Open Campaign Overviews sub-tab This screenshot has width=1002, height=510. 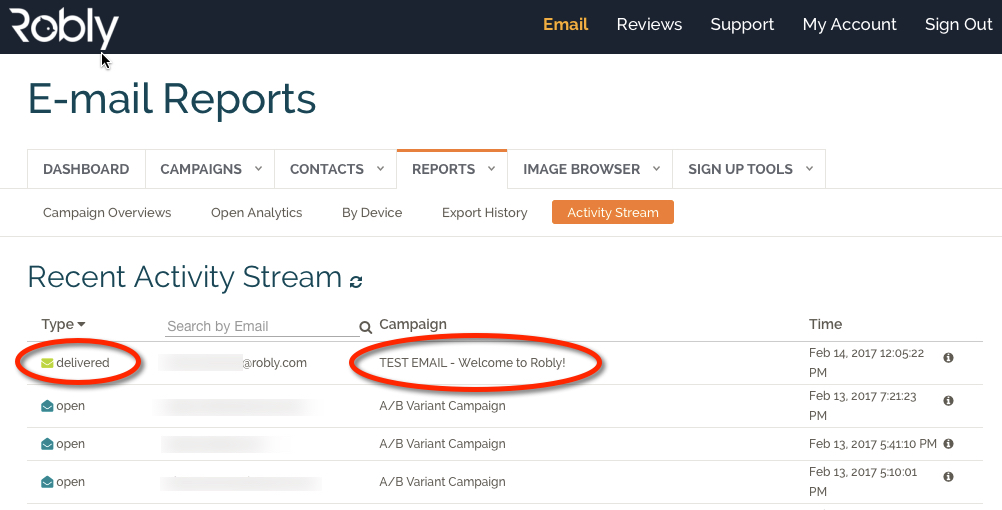pyautogui.click(x=107, y=213)
